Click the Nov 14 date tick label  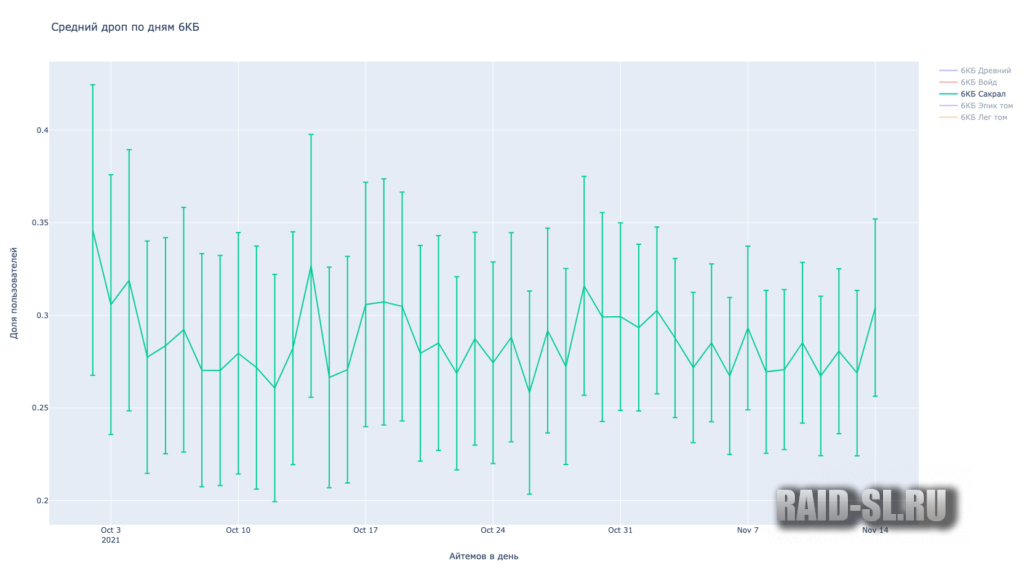(x=875, y=530)
